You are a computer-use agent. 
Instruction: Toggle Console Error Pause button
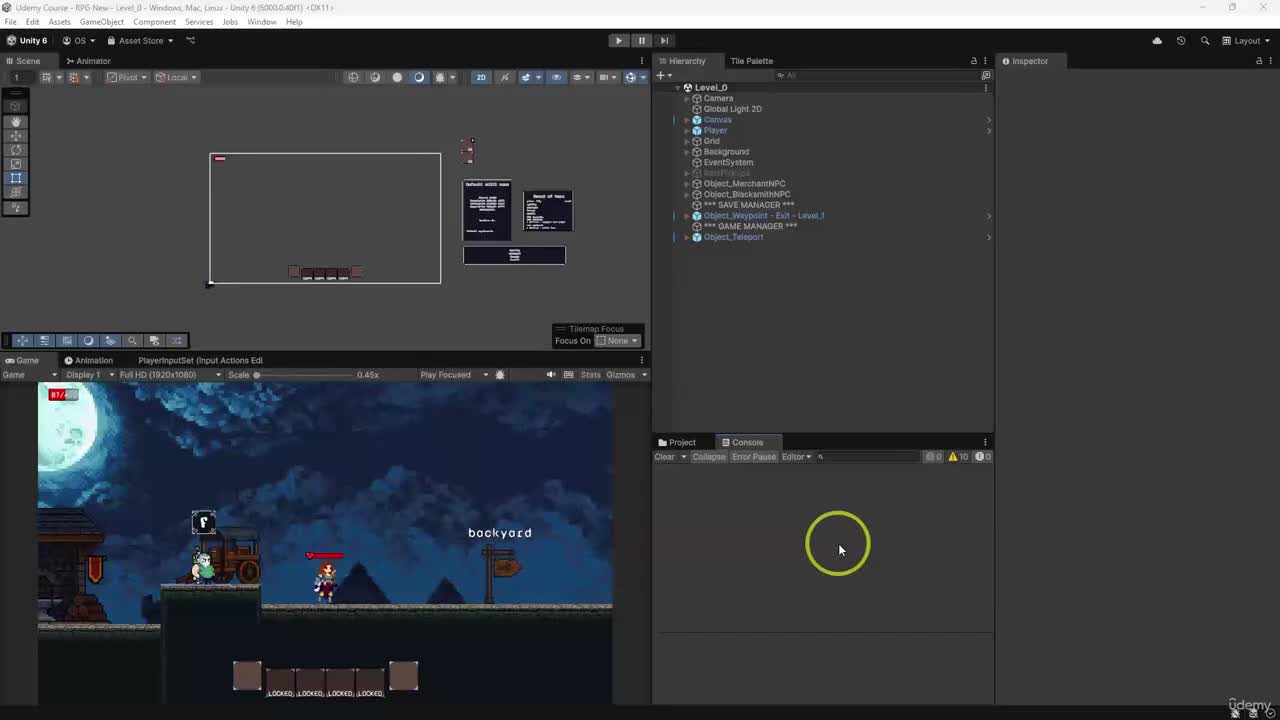tap(753, 457)
